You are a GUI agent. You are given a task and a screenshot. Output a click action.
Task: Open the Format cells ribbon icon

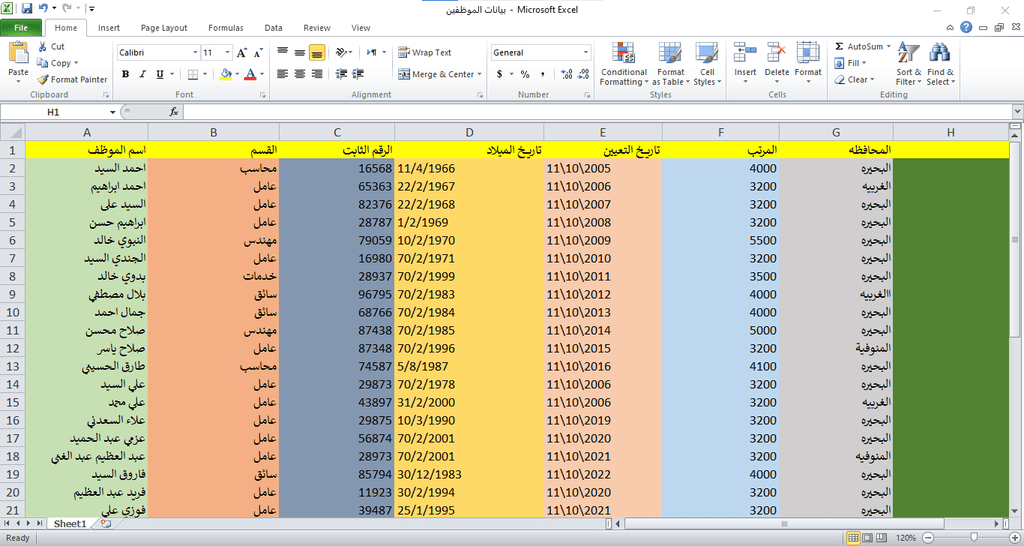coord(808,53)
